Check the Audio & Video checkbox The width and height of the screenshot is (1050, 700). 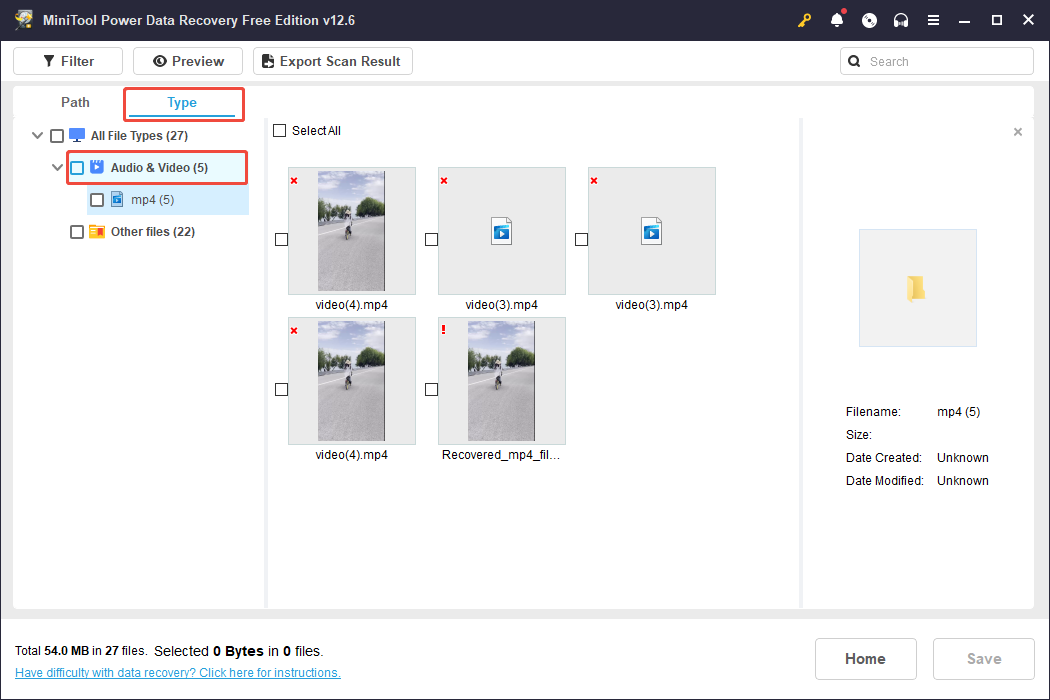click(x=77, y=167)
